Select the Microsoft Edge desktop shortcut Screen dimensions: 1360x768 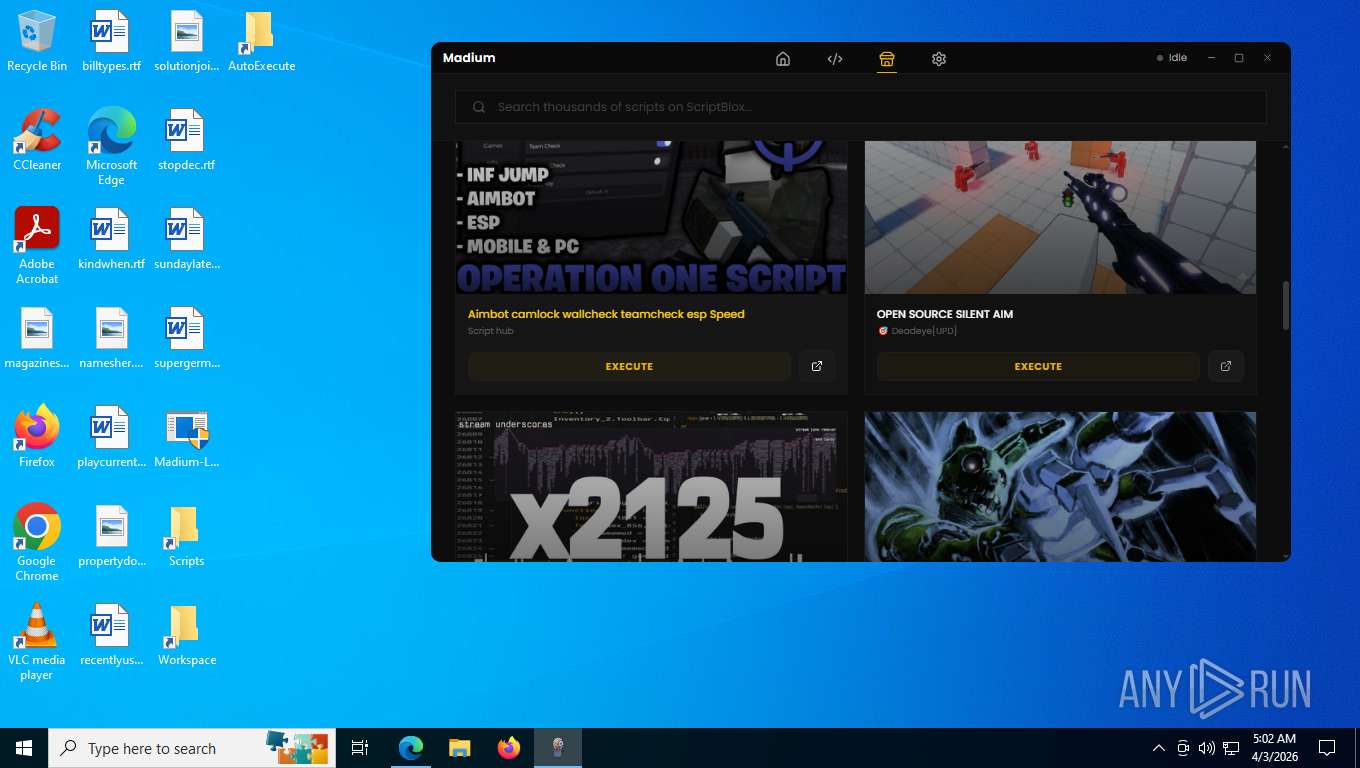[111, 147]
